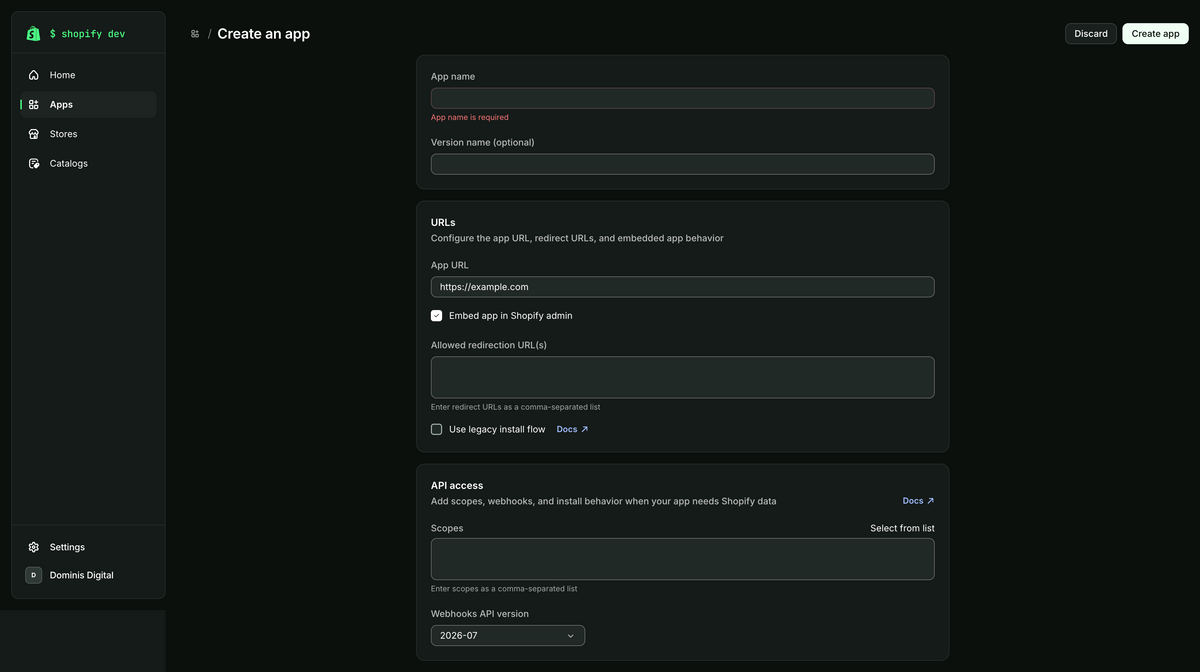Click the Stores storefront icon
The width and height of the screenshot is (1200, 672).
34,134
